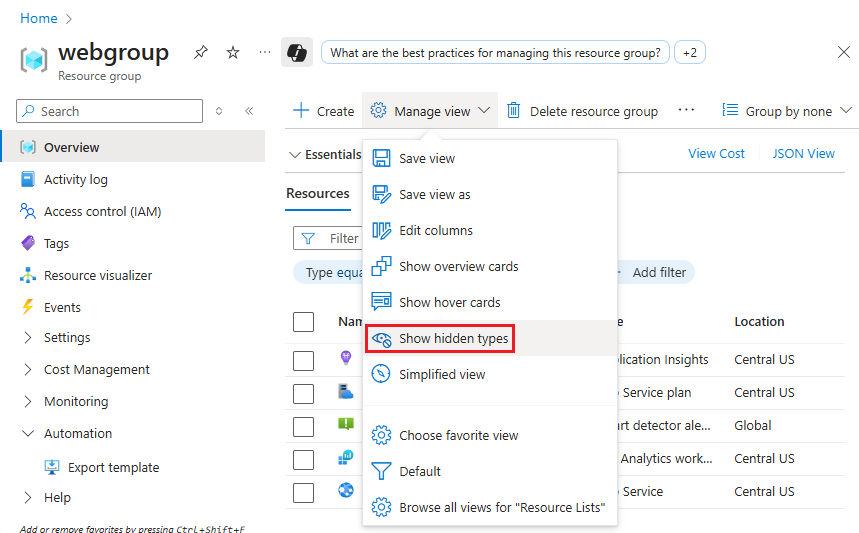The width and height of the screenshot is (859, 533).
Task: Open Access control (IAM)
Action: point(102,211)
